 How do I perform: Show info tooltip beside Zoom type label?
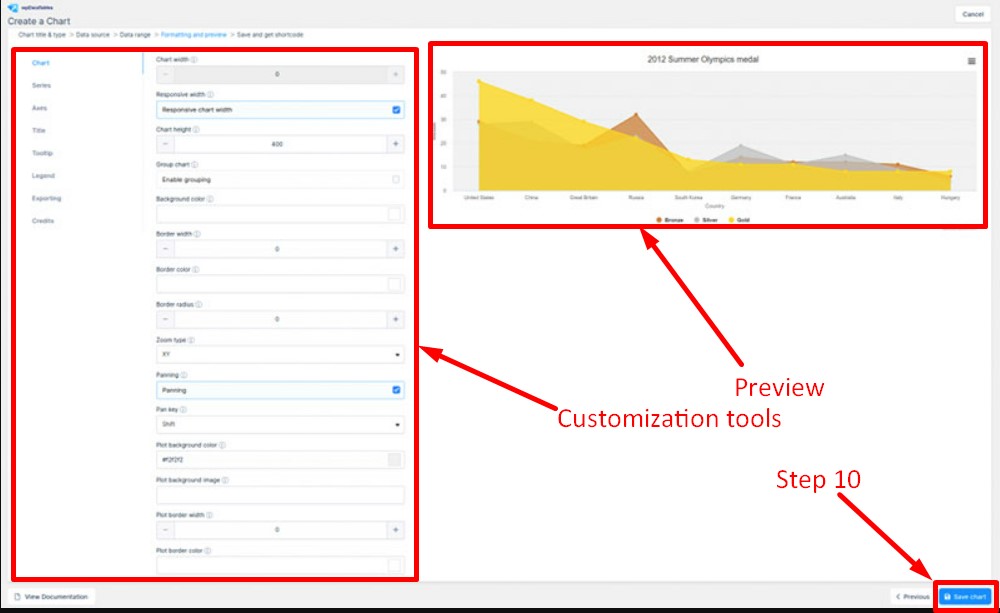tap(191, 340)
